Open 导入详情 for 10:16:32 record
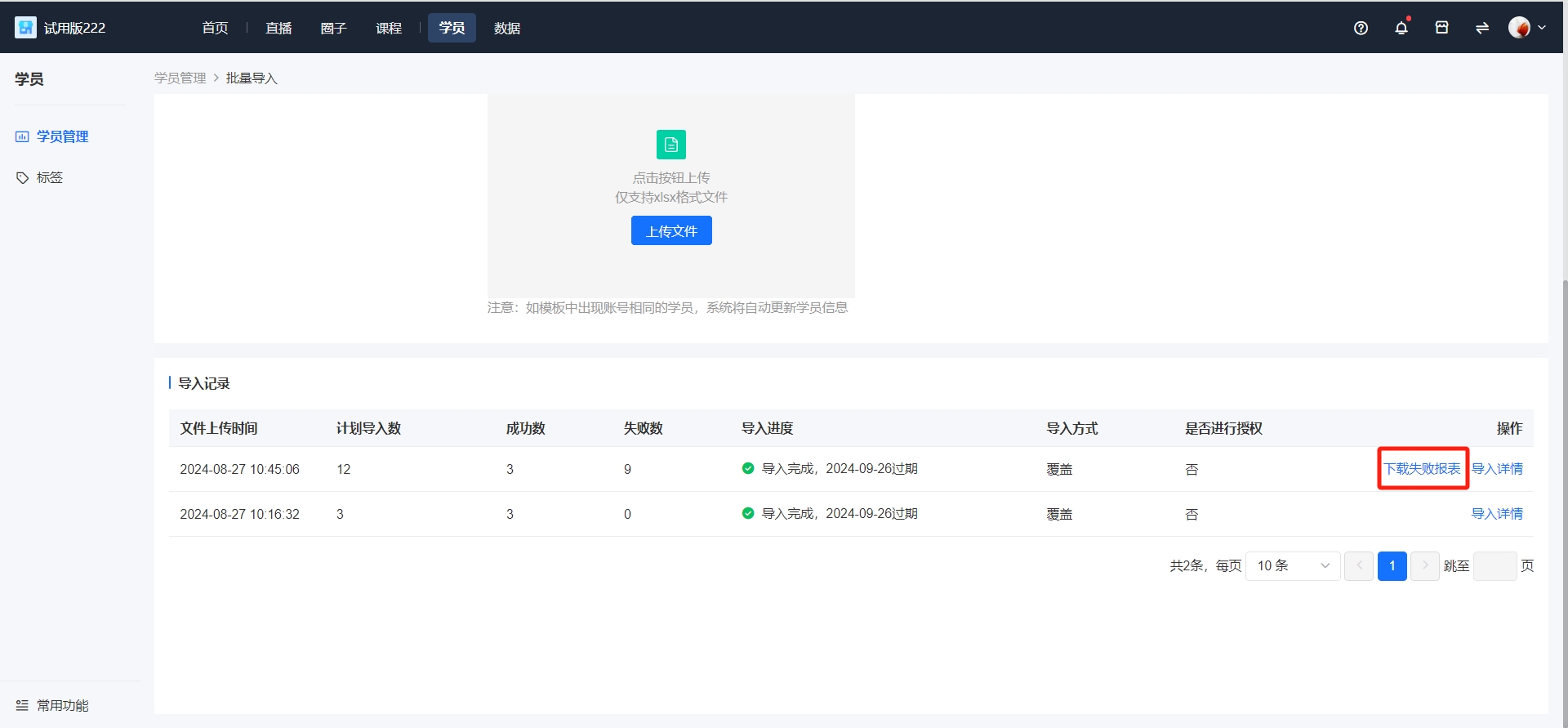 point(1497,513)
